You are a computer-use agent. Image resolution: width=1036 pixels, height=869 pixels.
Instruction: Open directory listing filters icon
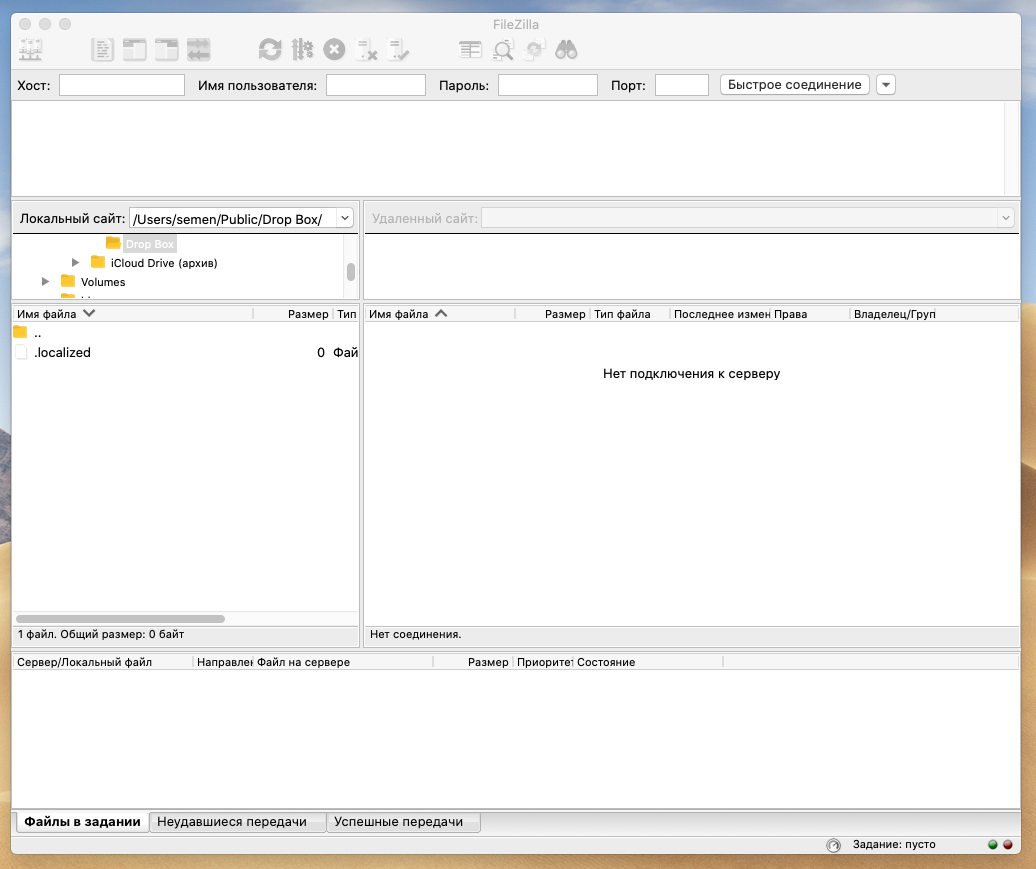(x=470, y=50)
